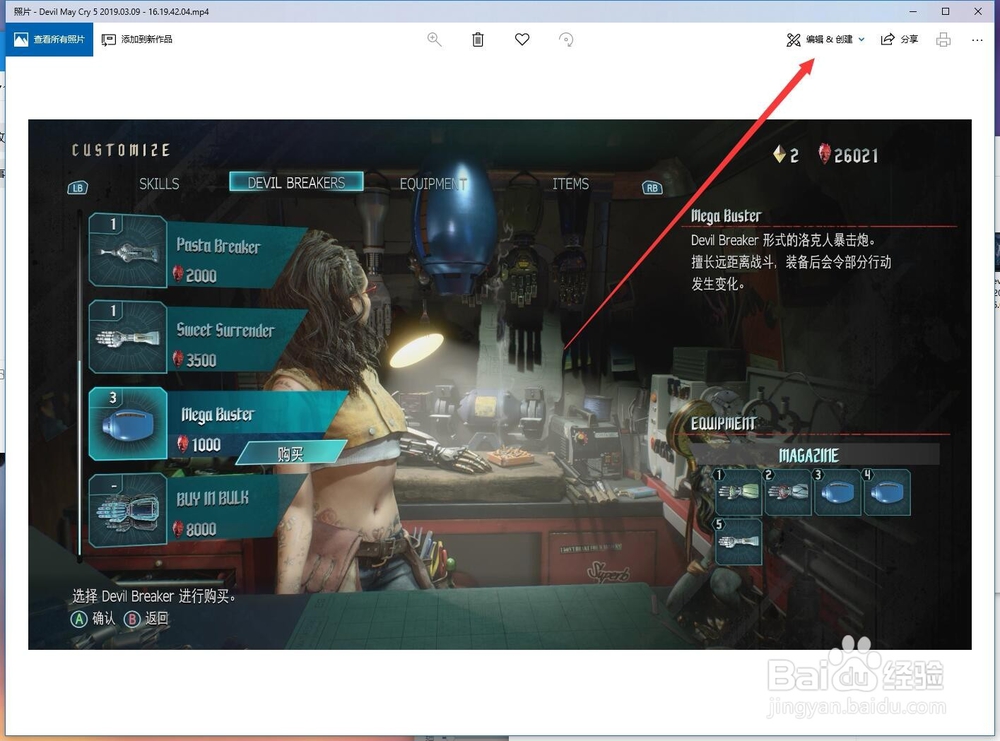Select magazine slot 2
The image size is (1000, 741).
(x=788, y=492)
